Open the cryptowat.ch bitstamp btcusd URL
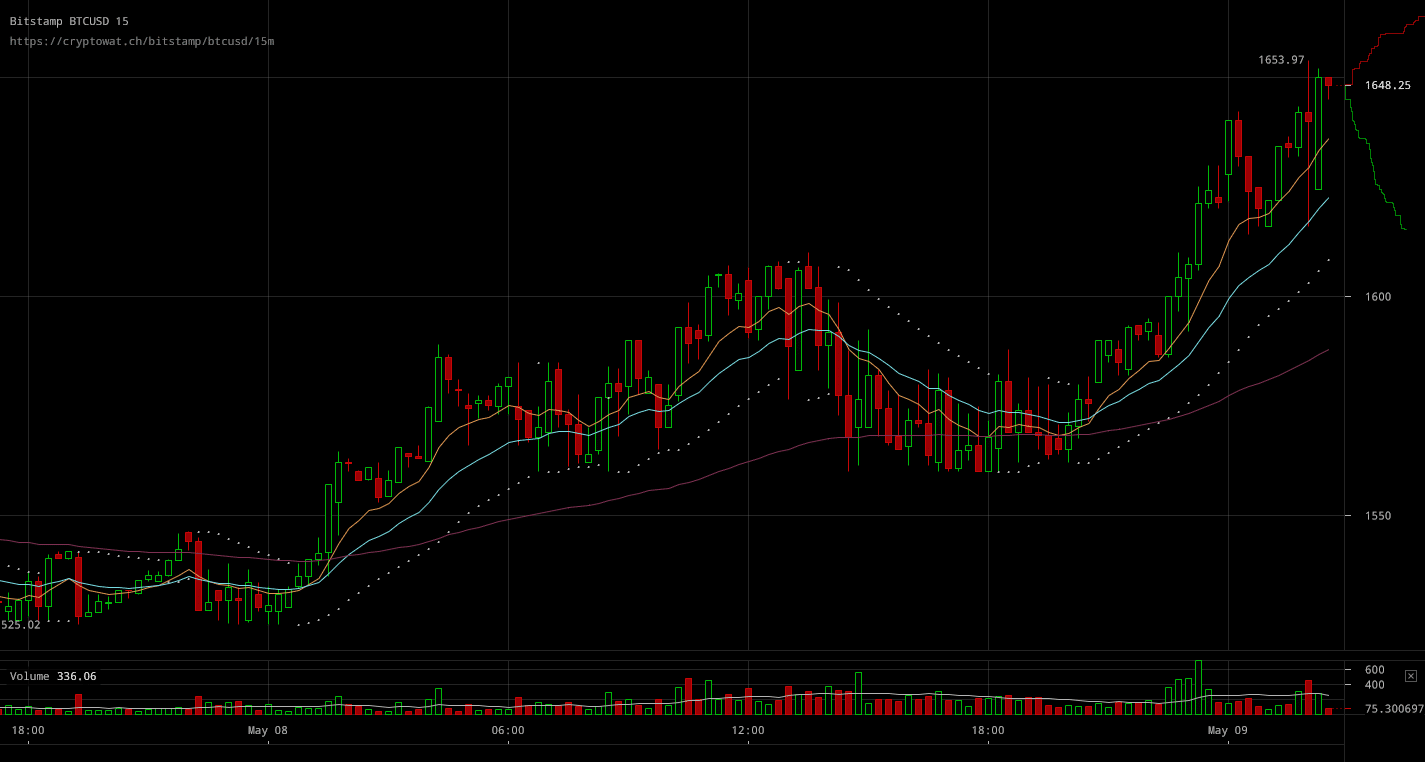 (x=141, y=41)
